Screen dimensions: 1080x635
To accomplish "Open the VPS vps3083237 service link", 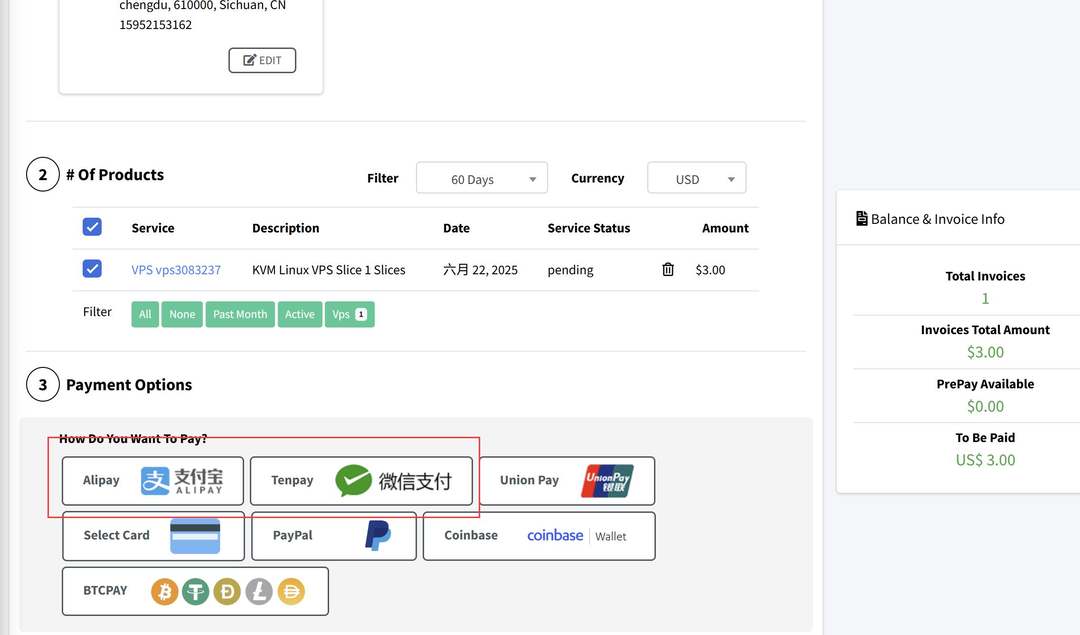I will [x=176, y=270].
